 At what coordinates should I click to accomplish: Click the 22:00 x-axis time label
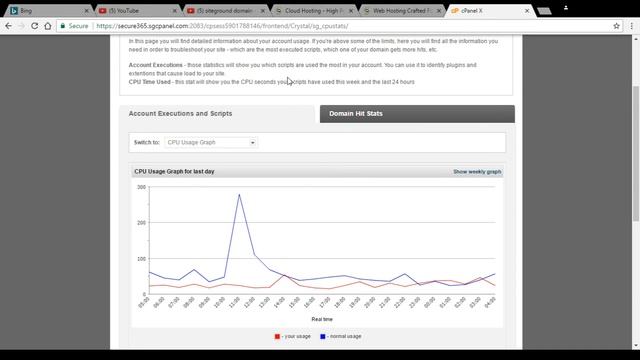tap(400, 302)
